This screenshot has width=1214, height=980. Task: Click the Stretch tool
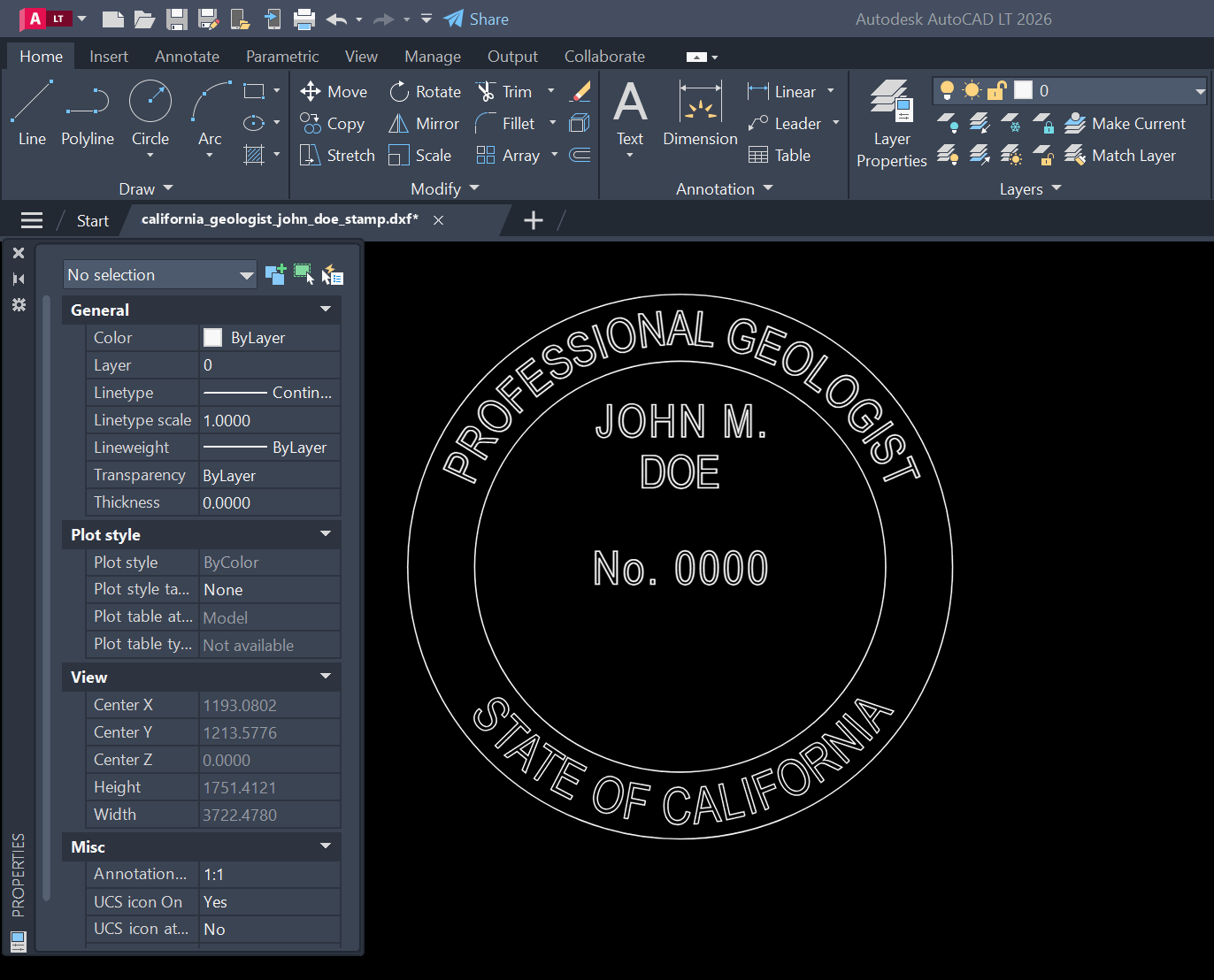[337, 156]
